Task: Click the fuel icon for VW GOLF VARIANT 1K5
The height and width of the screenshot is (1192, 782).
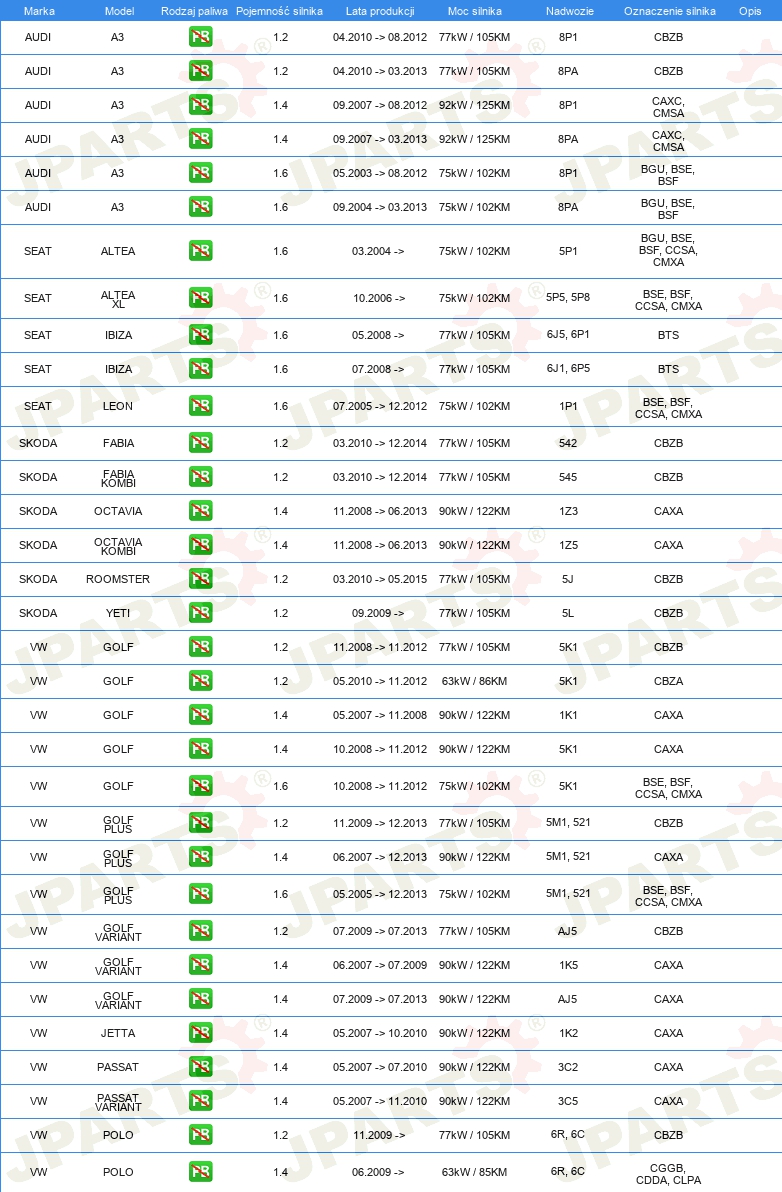Action: (201, 965)
